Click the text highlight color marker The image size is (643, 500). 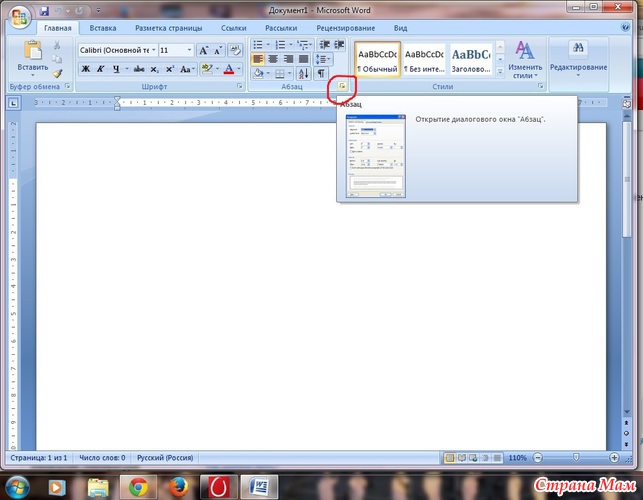point(207,68)
